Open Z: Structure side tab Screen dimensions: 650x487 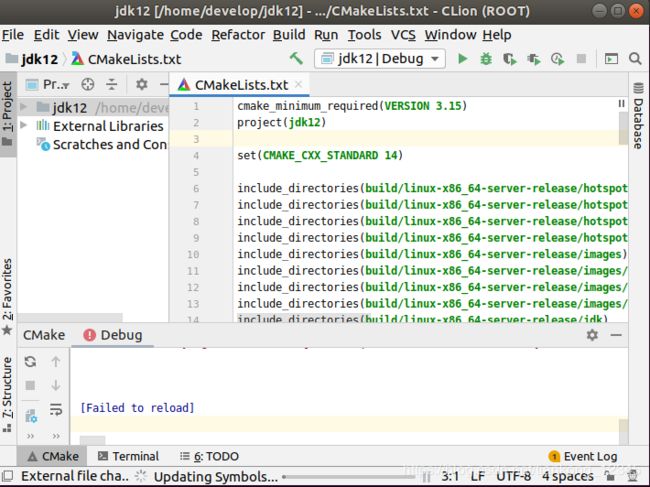[x=8, y=394]
